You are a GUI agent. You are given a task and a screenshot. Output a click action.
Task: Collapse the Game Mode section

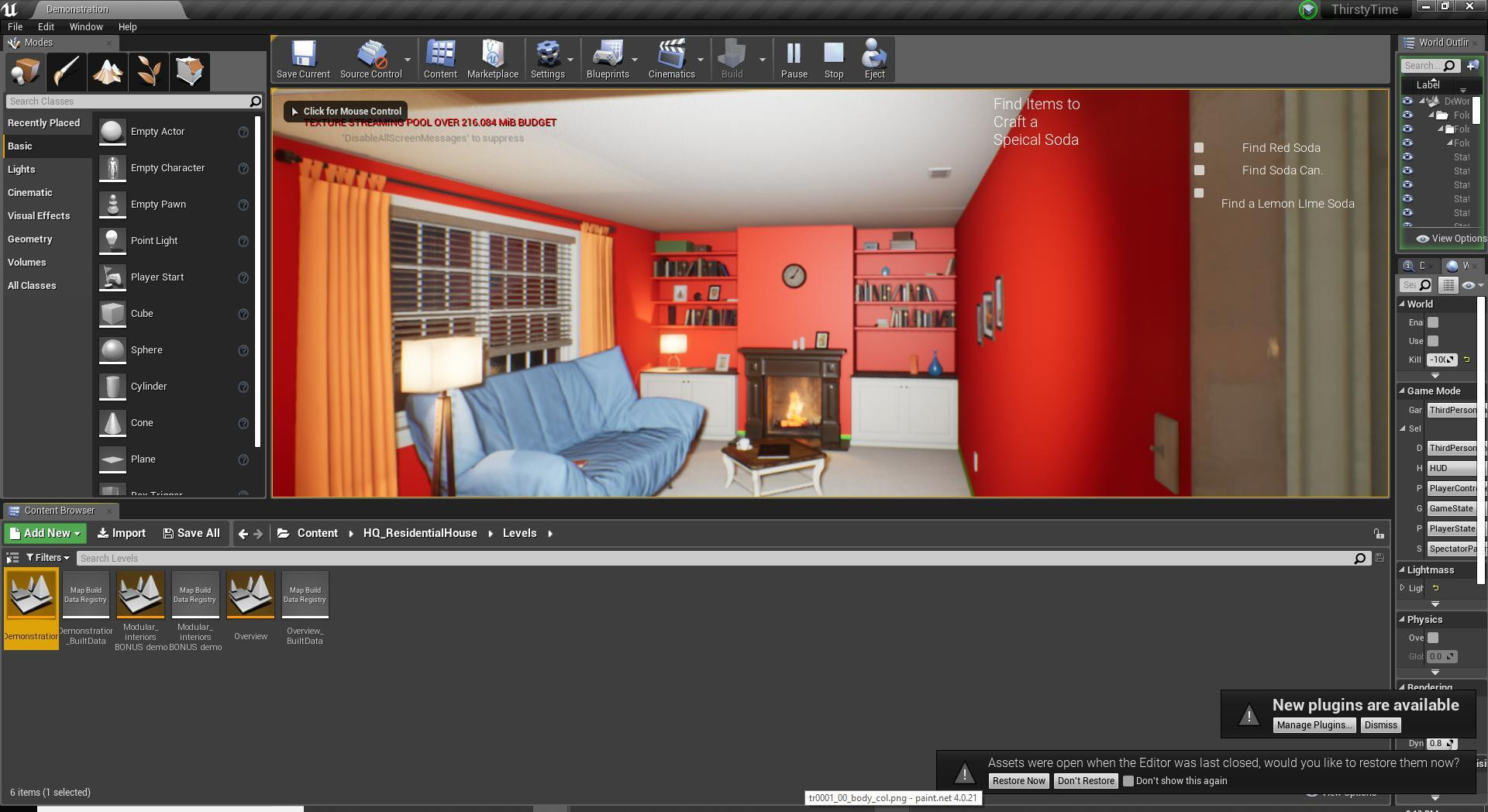(x=1403, y=391)
